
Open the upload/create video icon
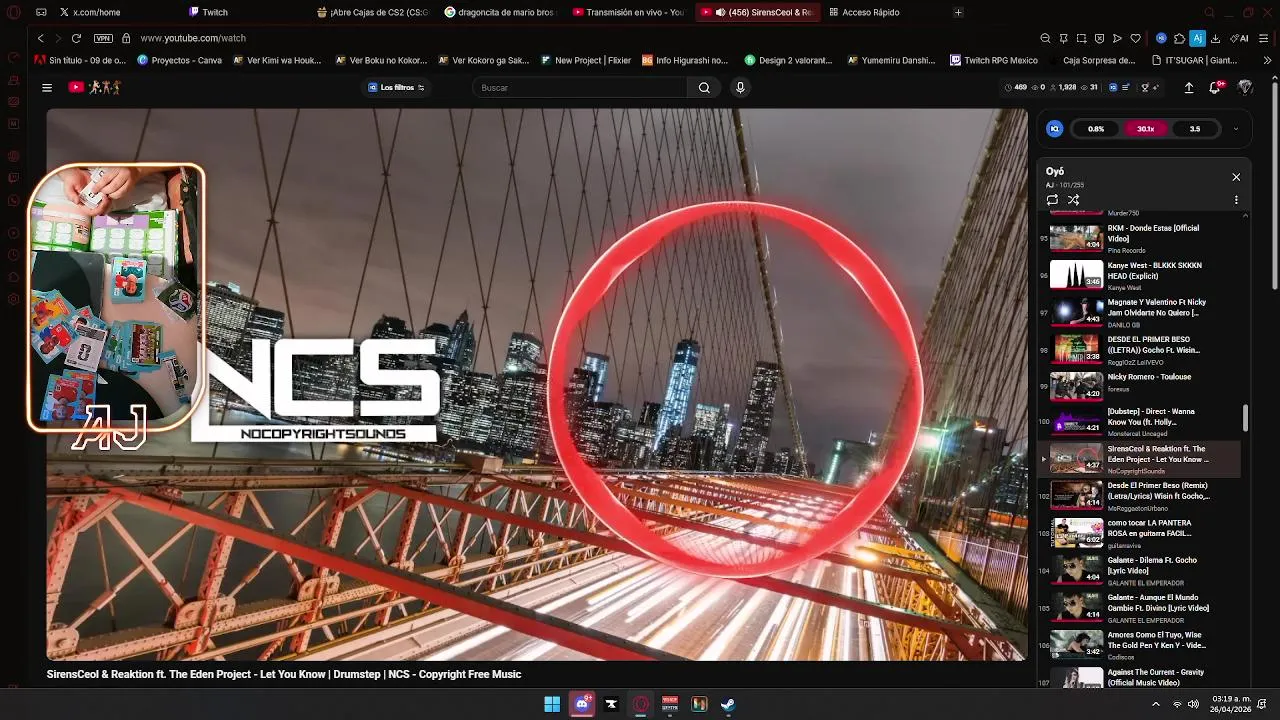click(x=1189, y=88)
